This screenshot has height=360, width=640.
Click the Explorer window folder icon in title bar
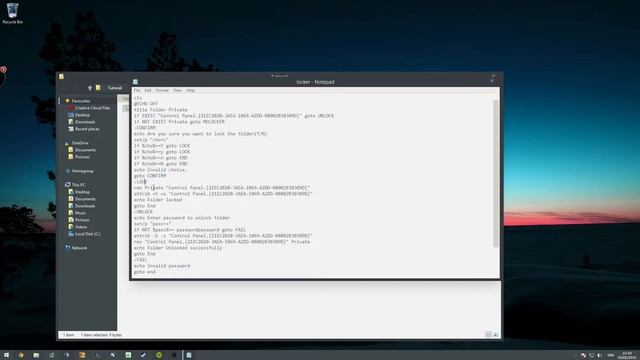click(x=61, y=76)
